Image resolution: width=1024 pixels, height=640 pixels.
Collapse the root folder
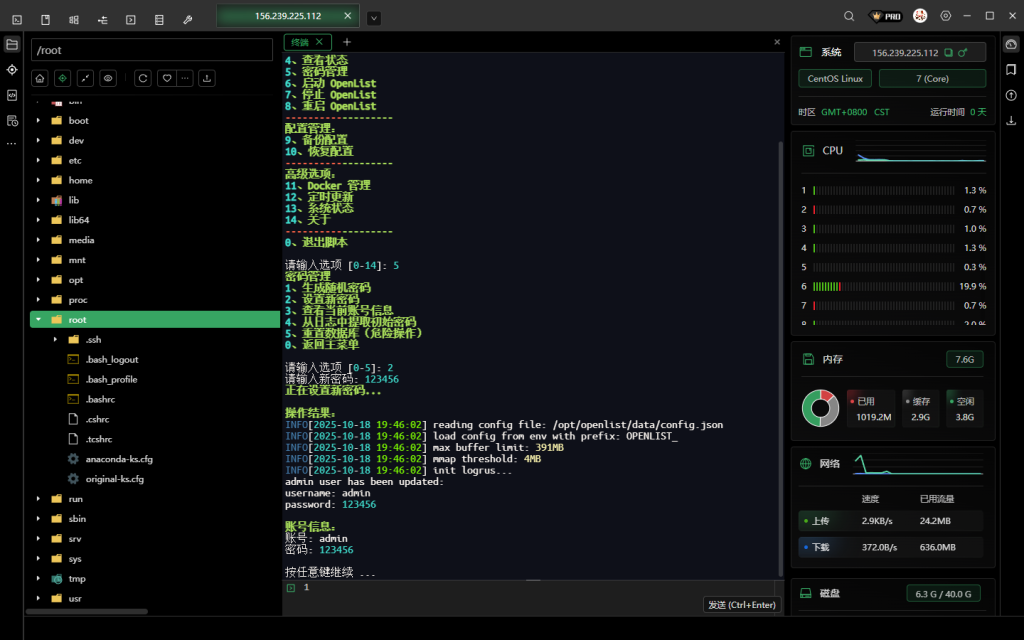39,320
